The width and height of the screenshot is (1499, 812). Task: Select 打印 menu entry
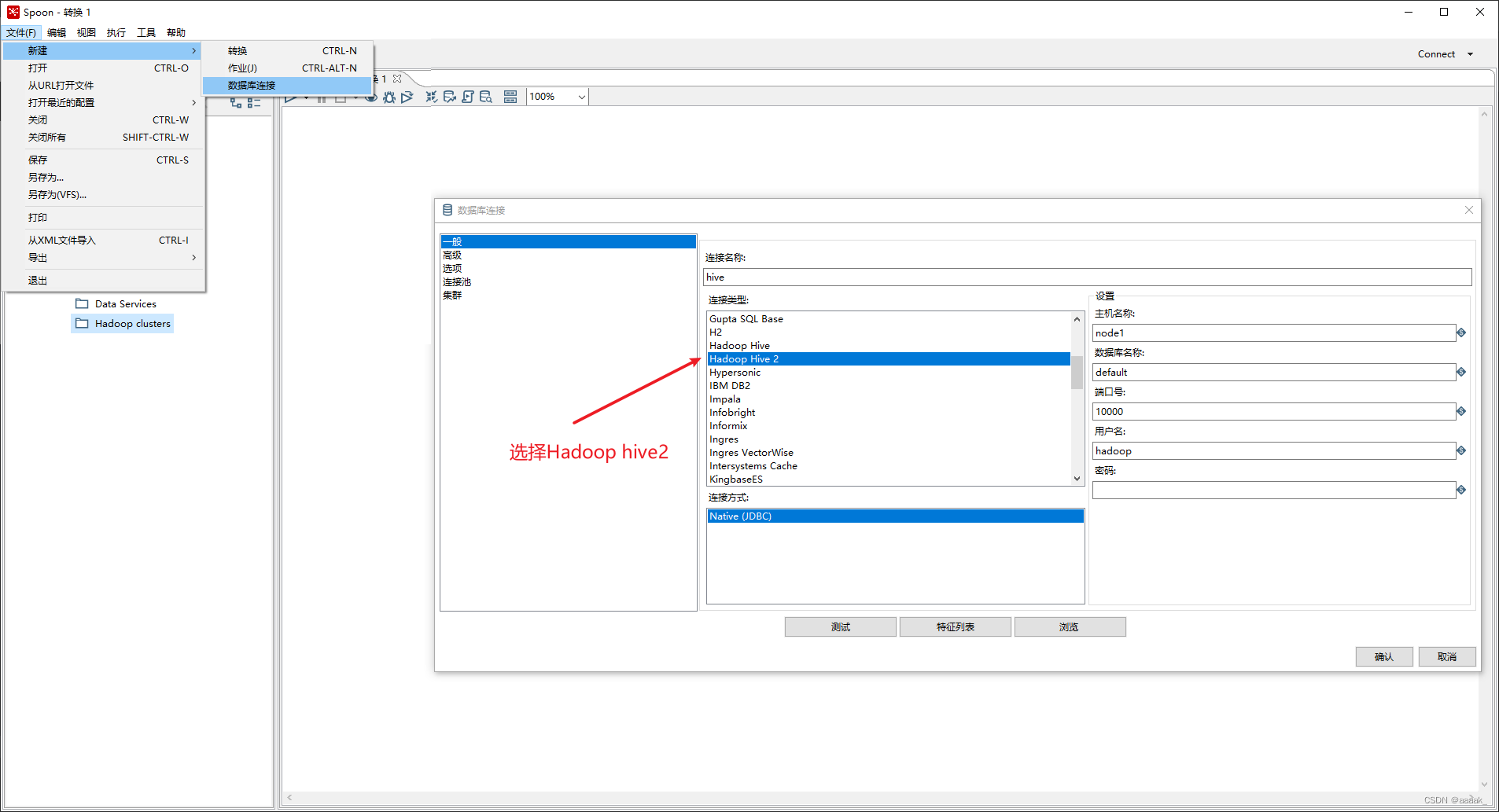pyautogui.click(x=103, y=217)
